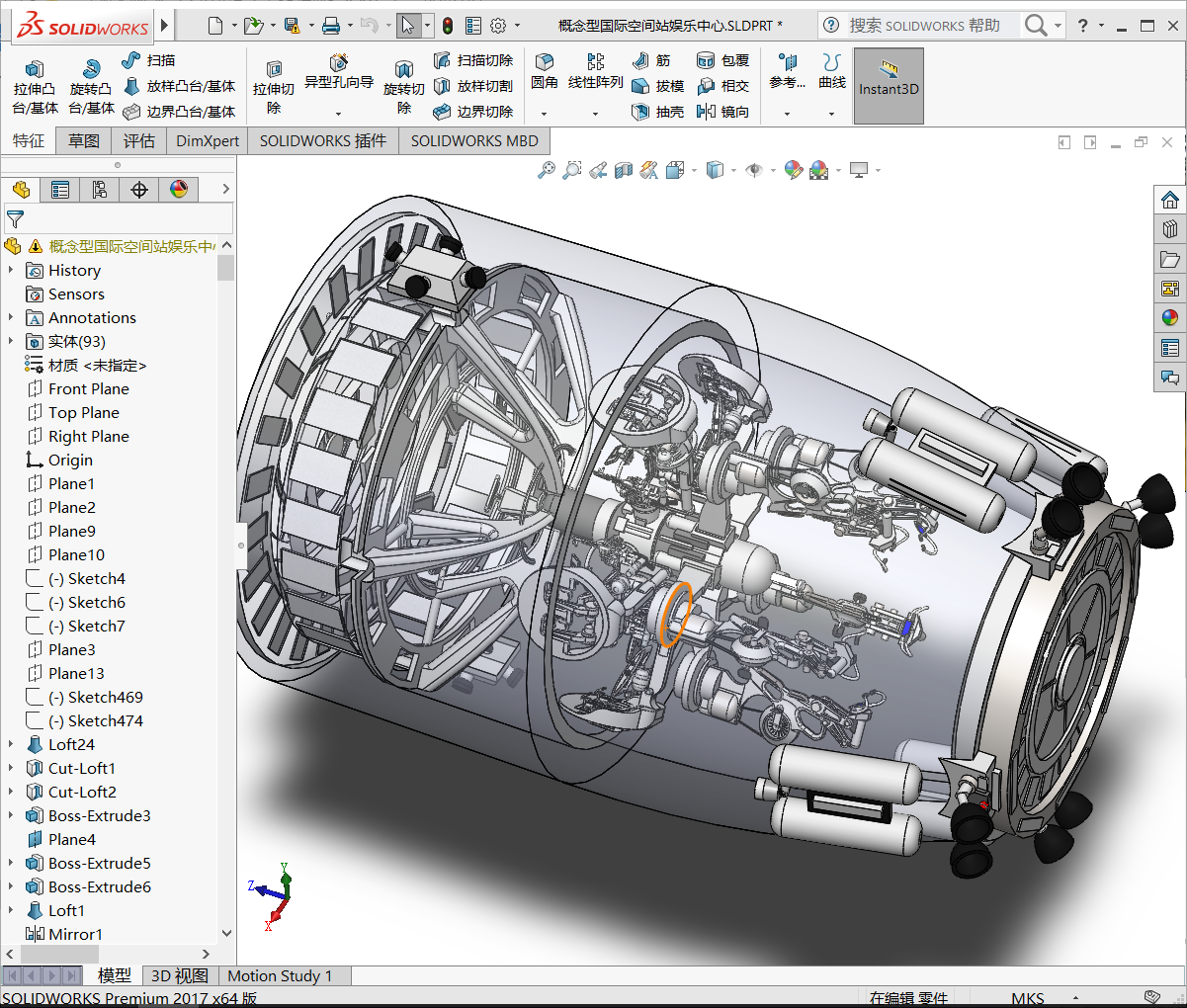
Task: Switch to the 草图 sketch tab
Action: [x=84, y=140]
